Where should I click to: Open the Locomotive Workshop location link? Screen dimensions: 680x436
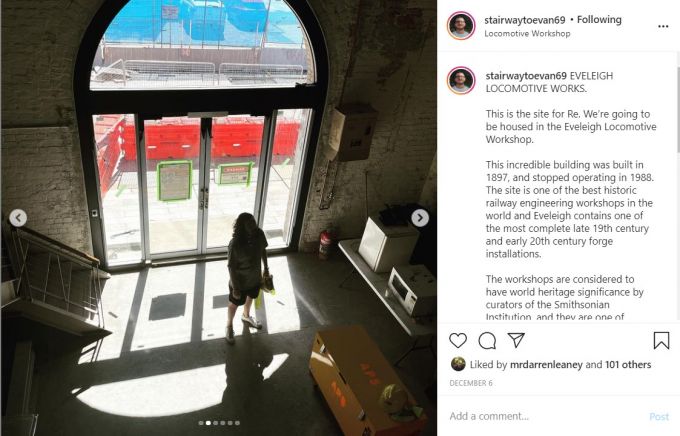click(527, 33)
